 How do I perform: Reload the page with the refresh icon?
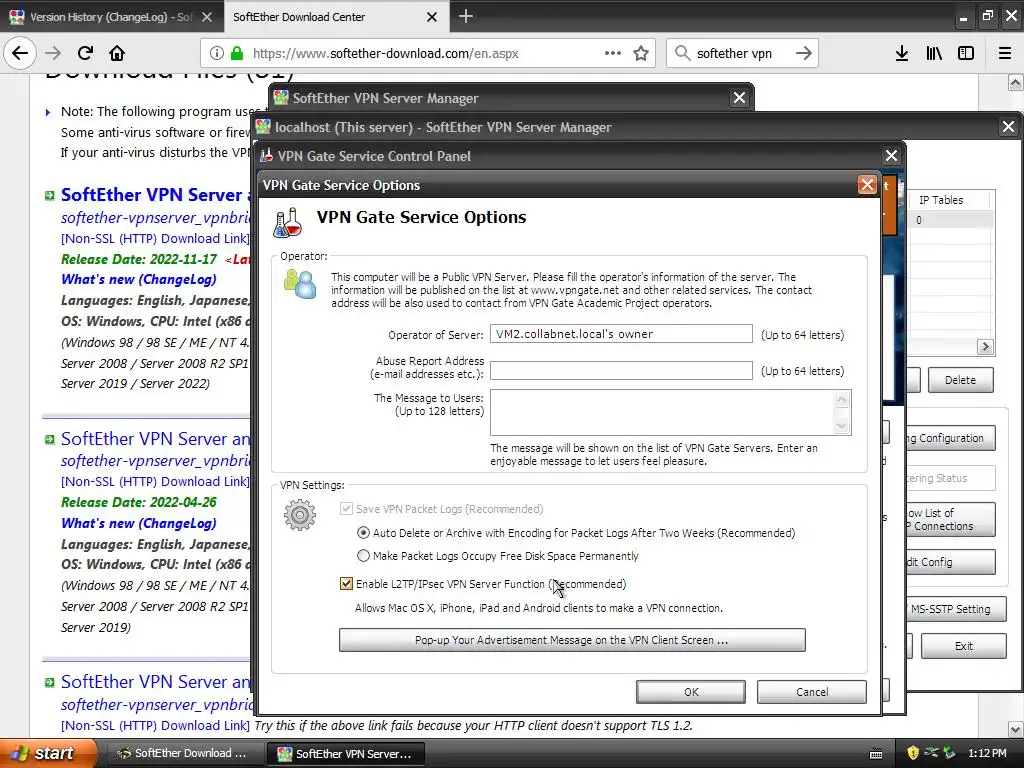pos(85,53)
